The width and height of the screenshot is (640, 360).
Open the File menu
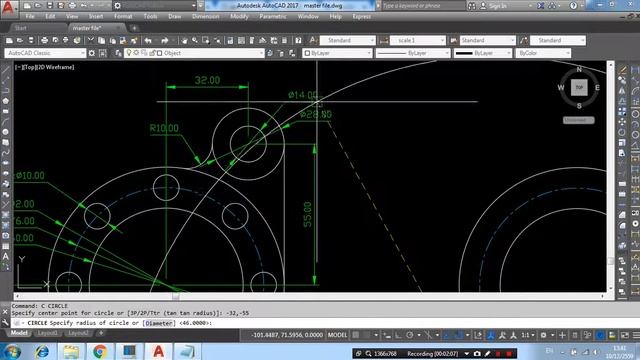tap(30, 17)
